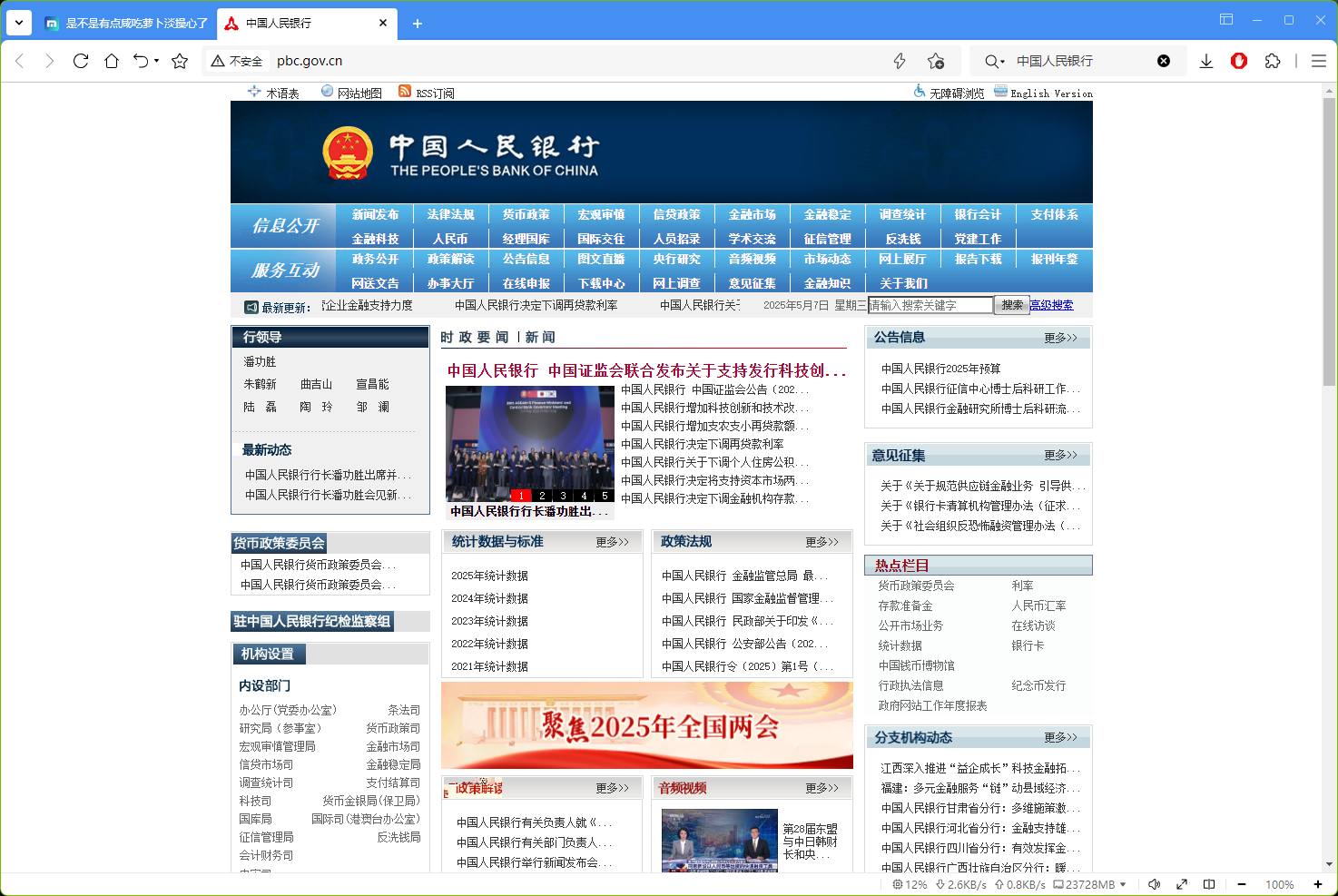The image size is (1338, 896).
Task: Click 更多>> in the 音频视频 panel
Action: [821, 788]
